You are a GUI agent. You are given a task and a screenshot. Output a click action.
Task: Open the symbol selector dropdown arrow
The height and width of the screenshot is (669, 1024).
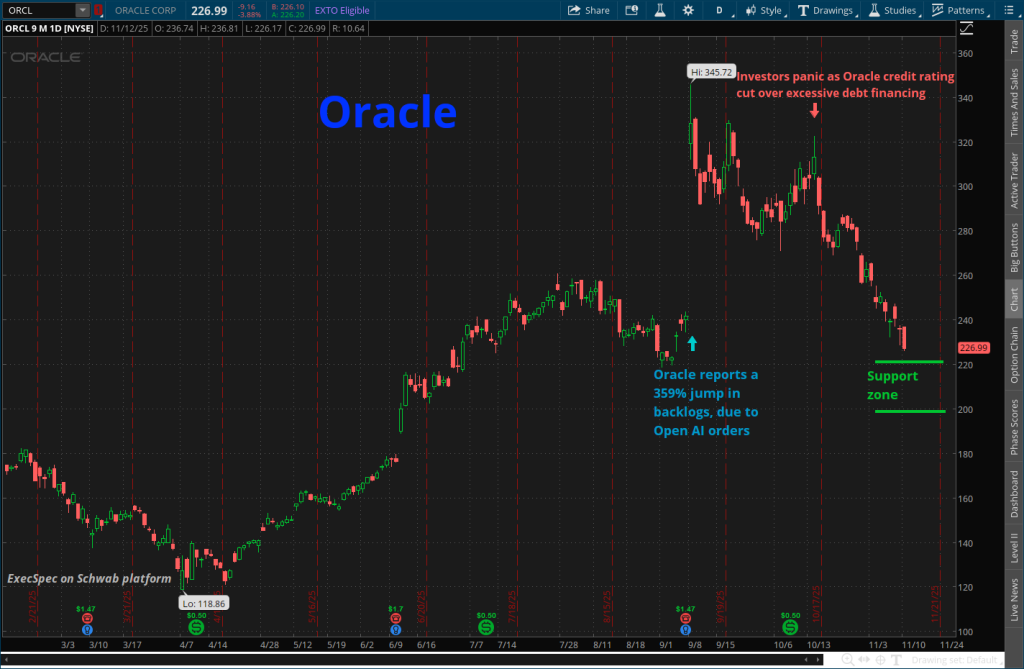tap(82, 10)
